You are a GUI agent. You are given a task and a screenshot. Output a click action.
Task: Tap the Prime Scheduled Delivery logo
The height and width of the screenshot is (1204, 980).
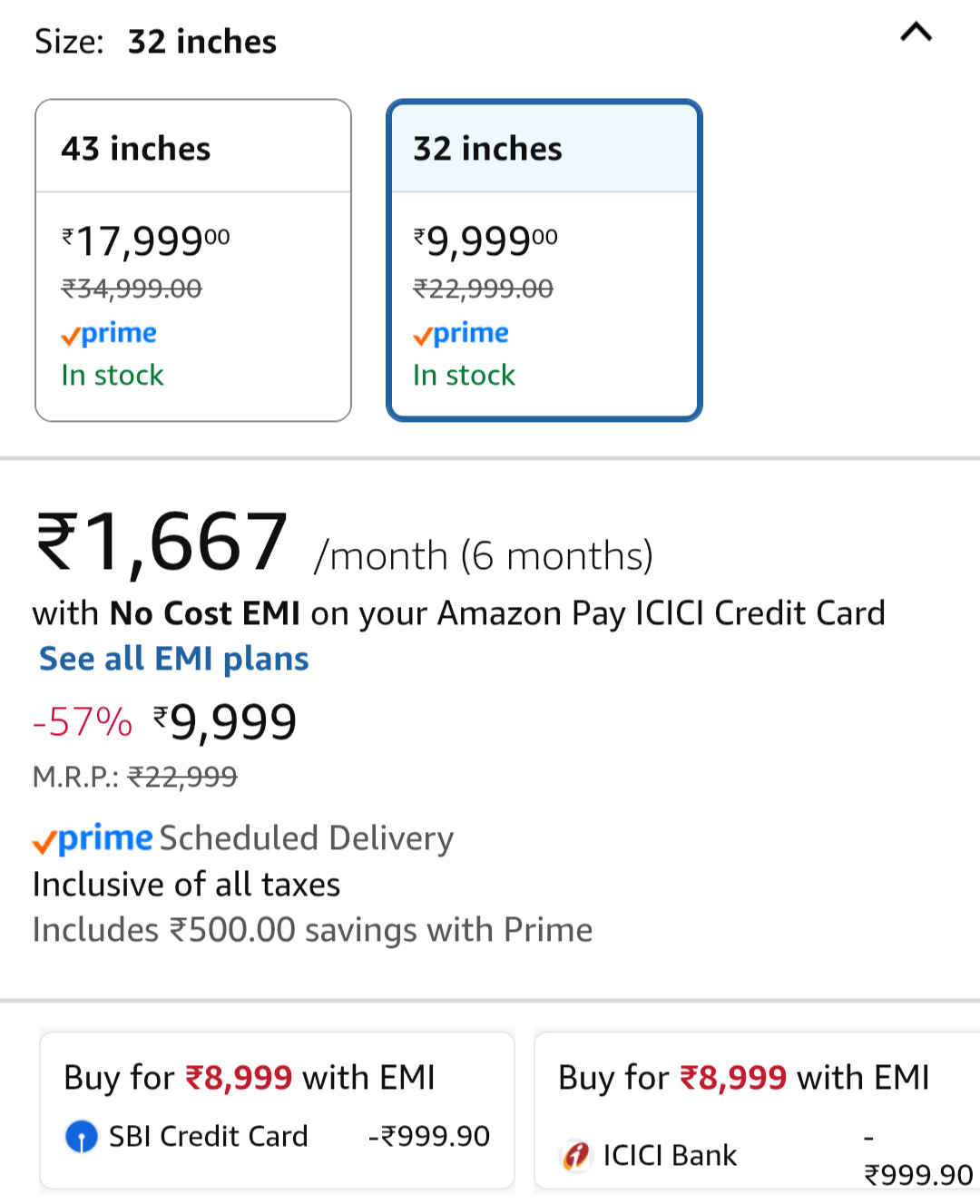(x=93, y=838)
